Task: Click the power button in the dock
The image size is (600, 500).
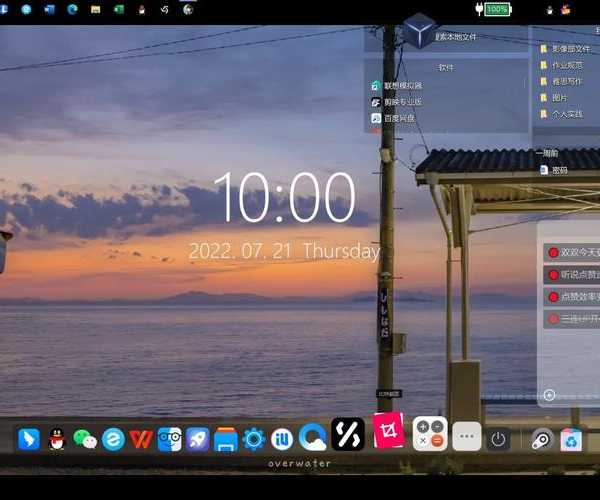Action: (499, 439)
